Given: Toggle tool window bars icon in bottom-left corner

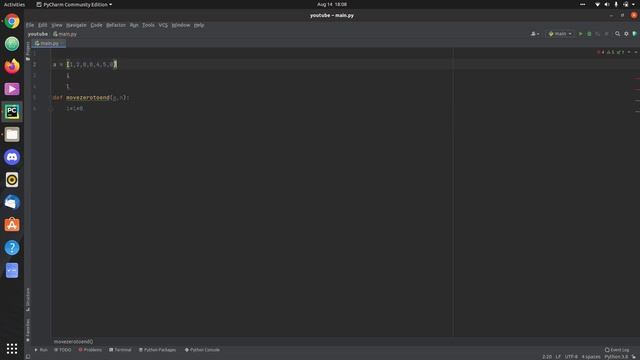Looking at the screenshot, I should (28, 356).
